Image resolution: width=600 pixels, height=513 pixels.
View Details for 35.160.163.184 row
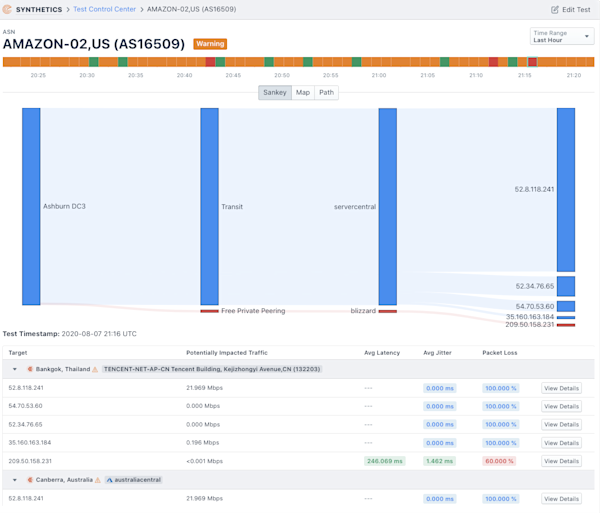(561, 443)
